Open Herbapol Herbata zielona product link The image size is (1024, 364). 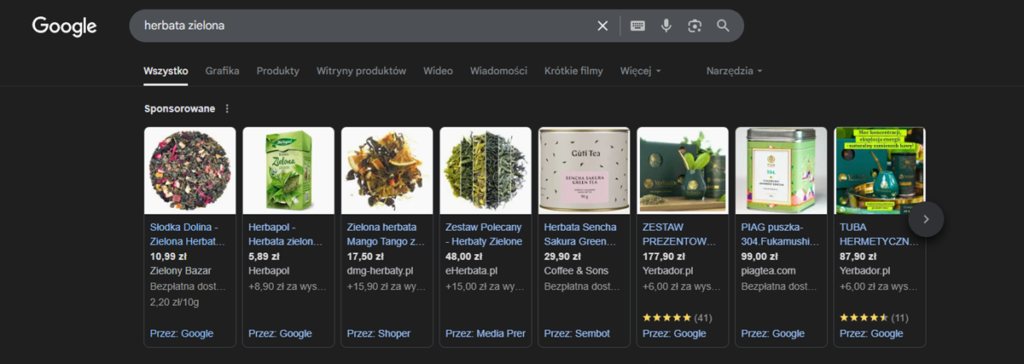click(x=285, y=235)
